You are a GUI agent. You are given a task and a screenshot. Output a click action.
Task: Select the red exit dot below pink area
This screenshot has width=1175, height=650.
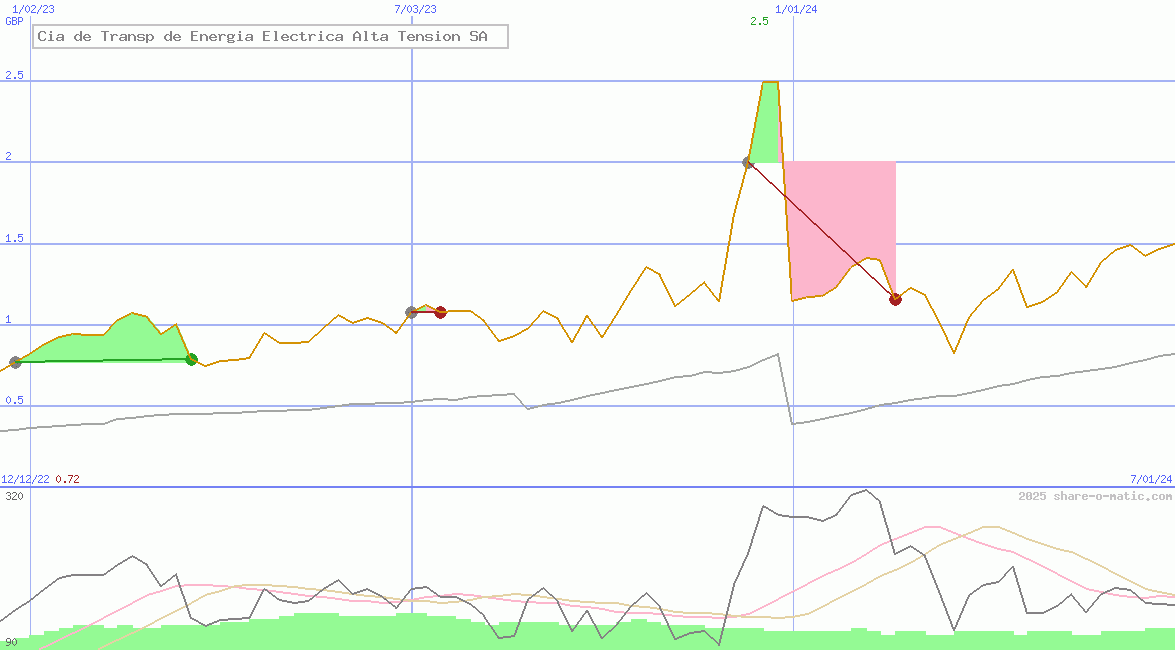[x=895, y=299]
